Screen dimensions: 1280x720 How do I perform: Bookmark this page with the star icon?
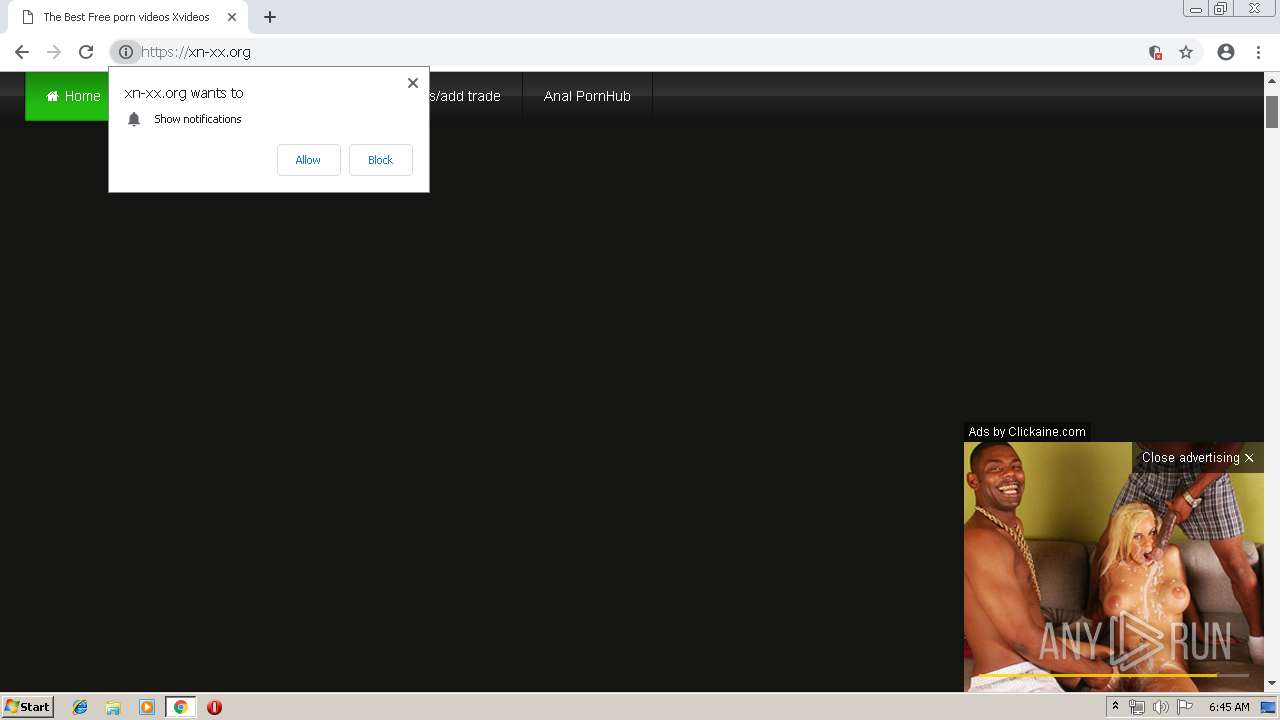click(1186, 52)
